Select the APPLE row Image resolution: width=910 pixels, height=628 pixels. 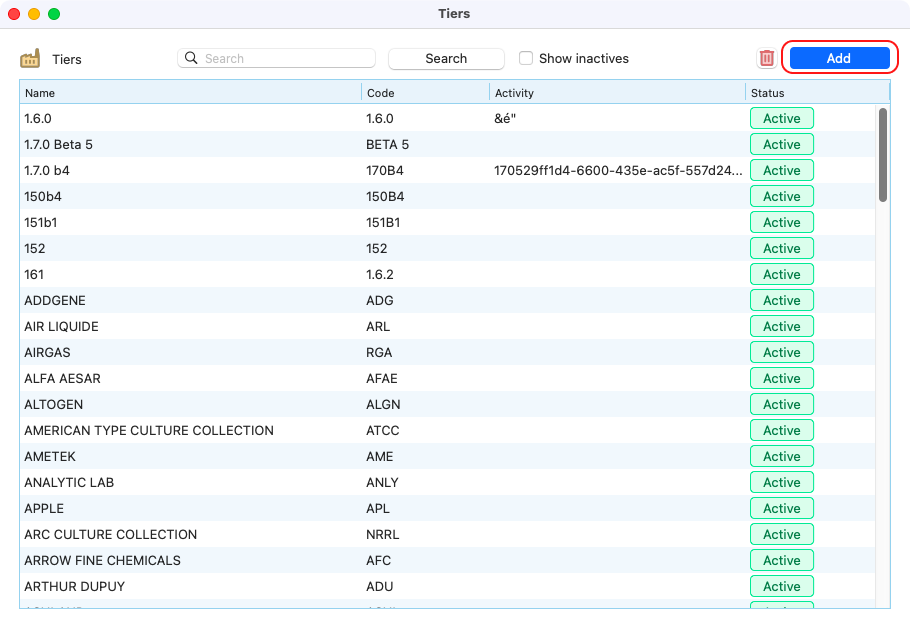[447, 509]
